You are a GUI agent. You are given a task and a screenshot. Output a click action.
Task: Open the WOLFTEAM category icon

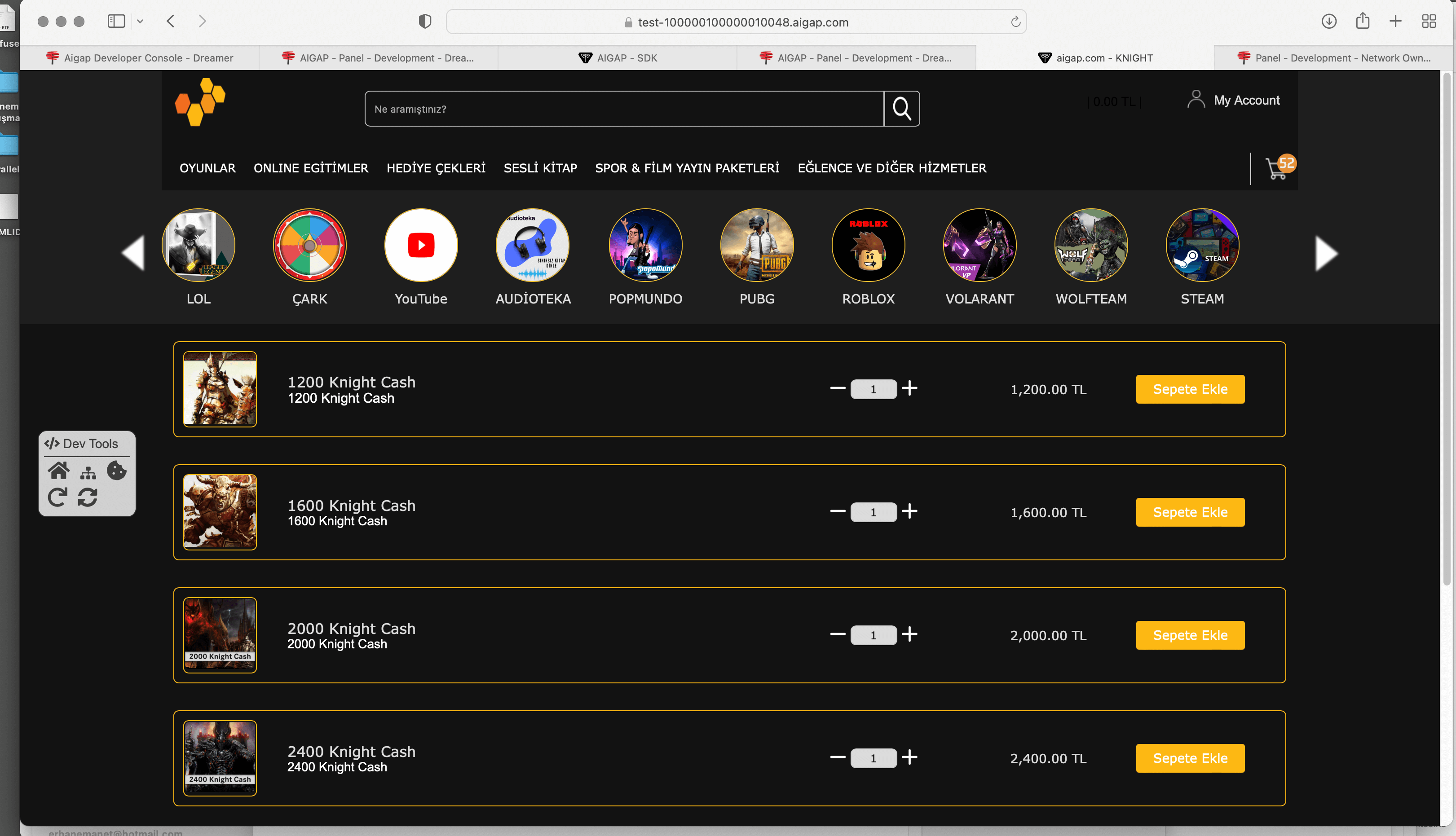[x=1091, y=245]
